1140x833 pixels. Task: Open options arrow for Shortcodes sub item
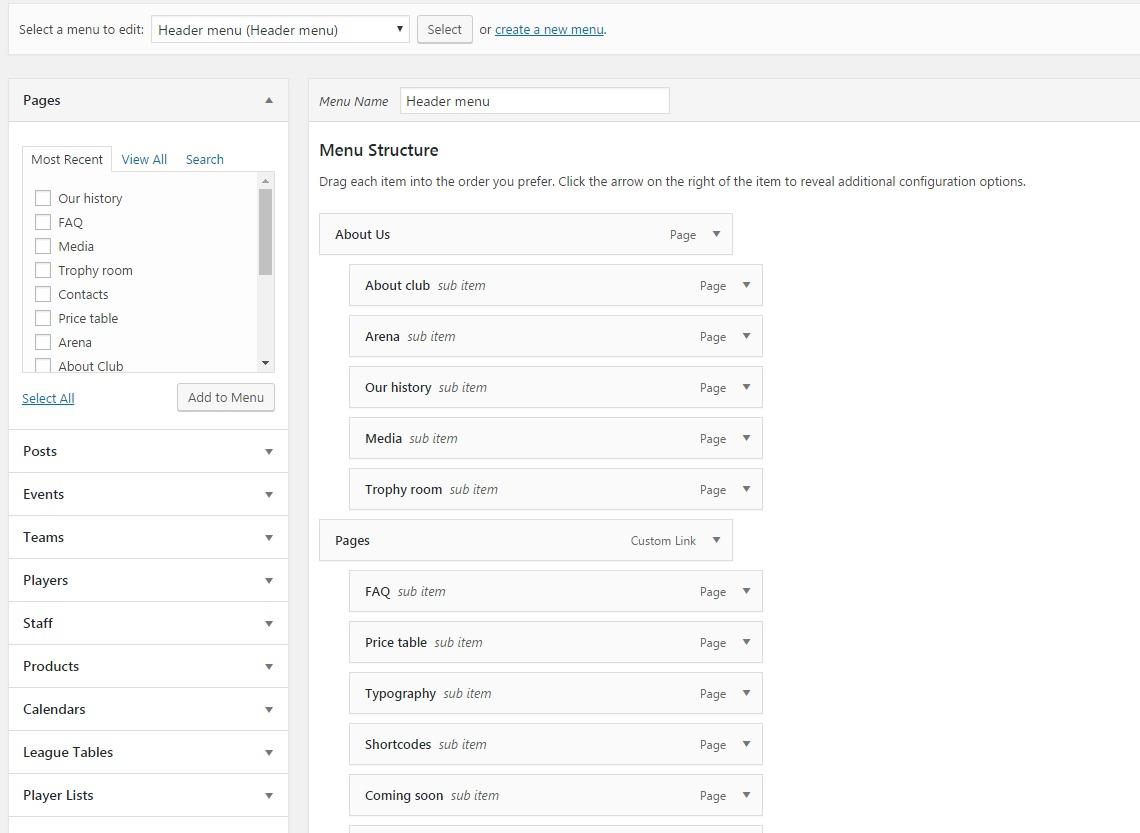[x=746, y=744]
